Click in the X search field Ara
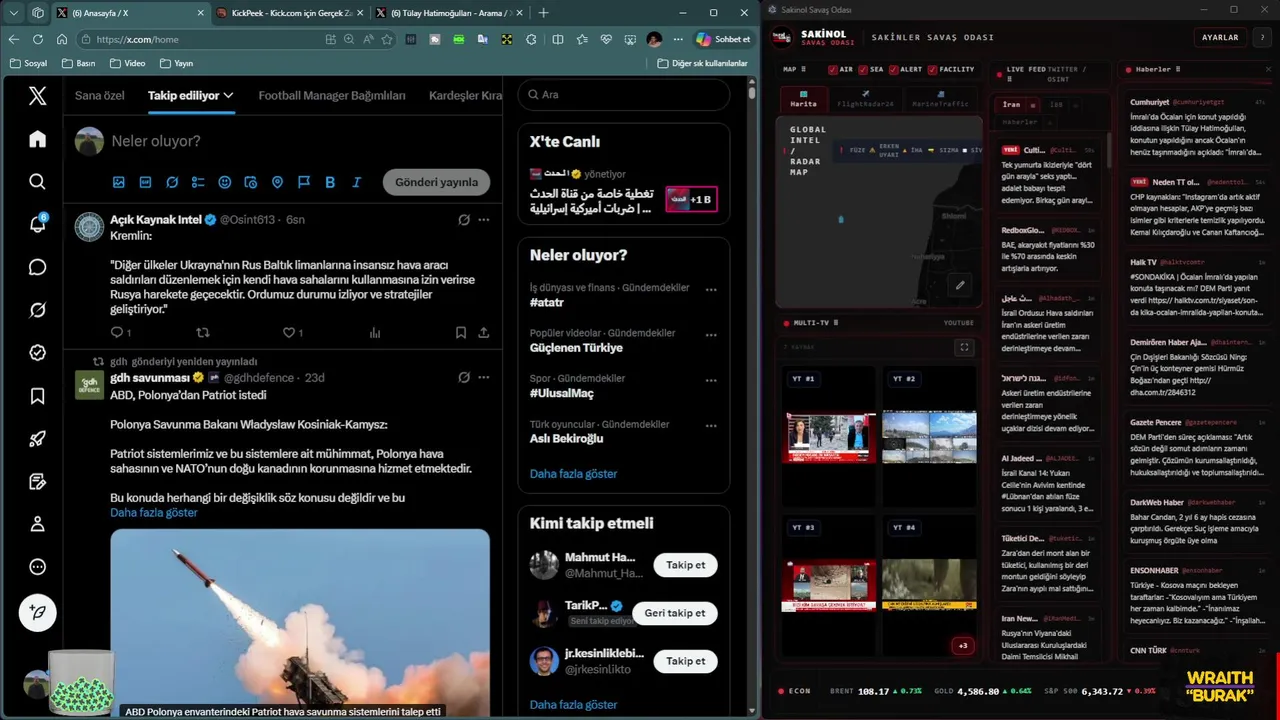Screen dimensions: 1280x720 [x=624, y=94]
